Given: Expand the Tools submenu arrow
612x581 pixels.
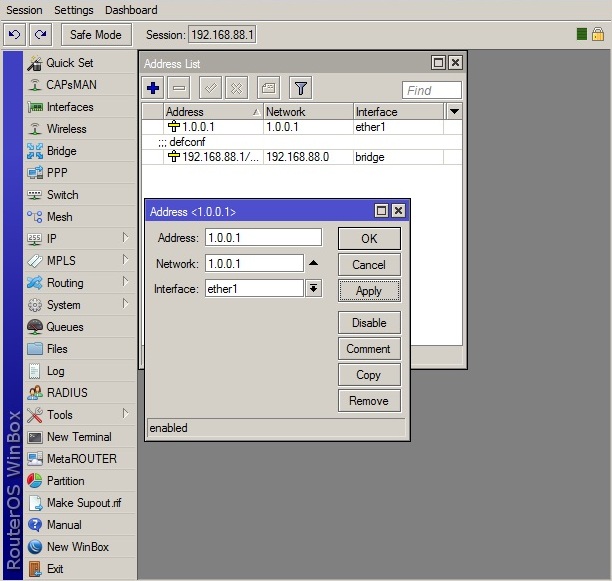Looking at the screenshot, I should point(125,414).
